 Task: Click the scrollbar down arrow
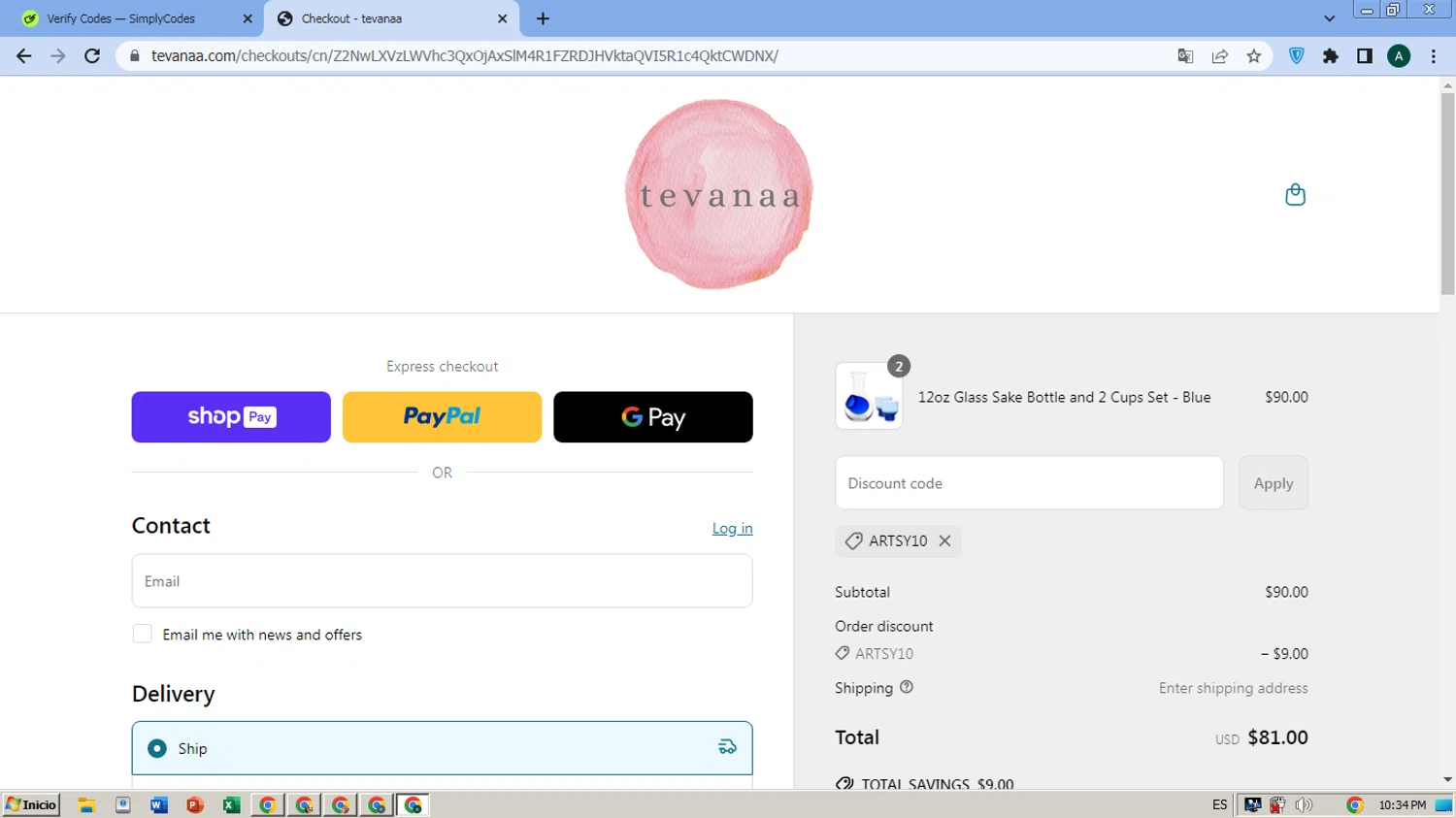(x=1447, y=780)
